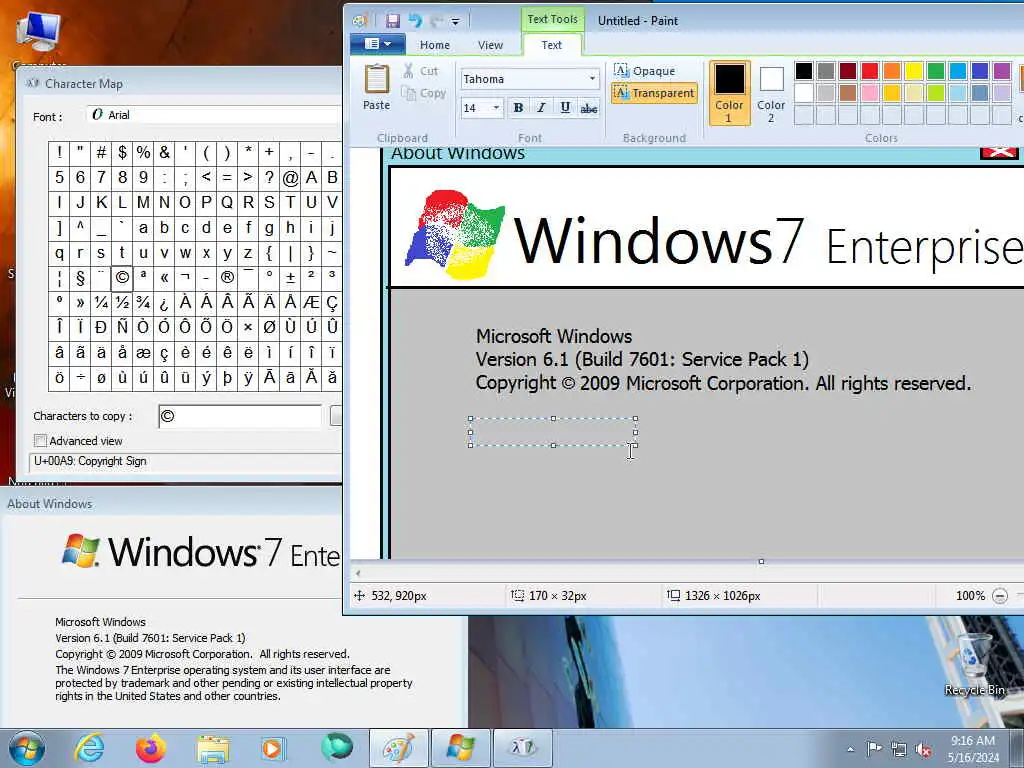Show hidden tray icons arrow
The width and height of the screenshot is (1024, 768).
[x=850, y=749]
